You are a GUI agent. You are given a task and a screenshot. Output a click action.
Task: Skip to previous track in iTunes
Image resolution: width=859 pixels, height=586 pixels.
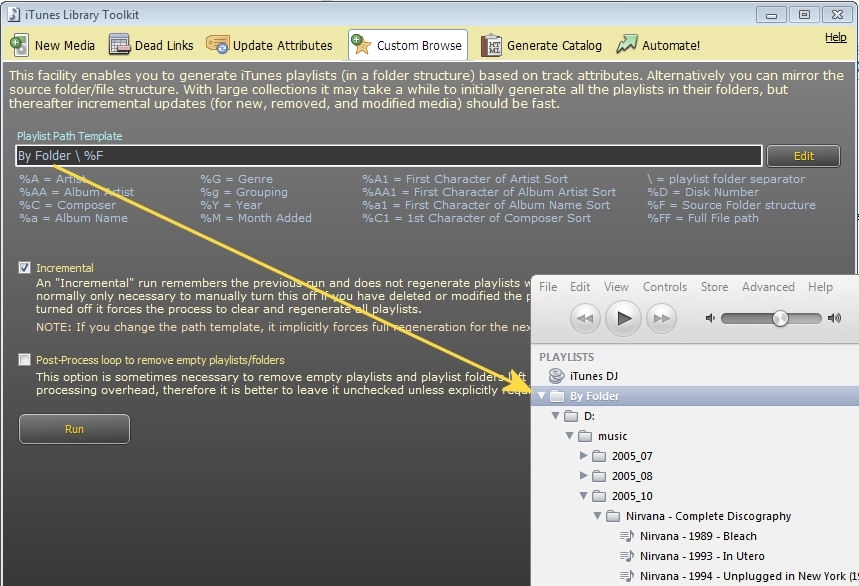pos(585,318)
